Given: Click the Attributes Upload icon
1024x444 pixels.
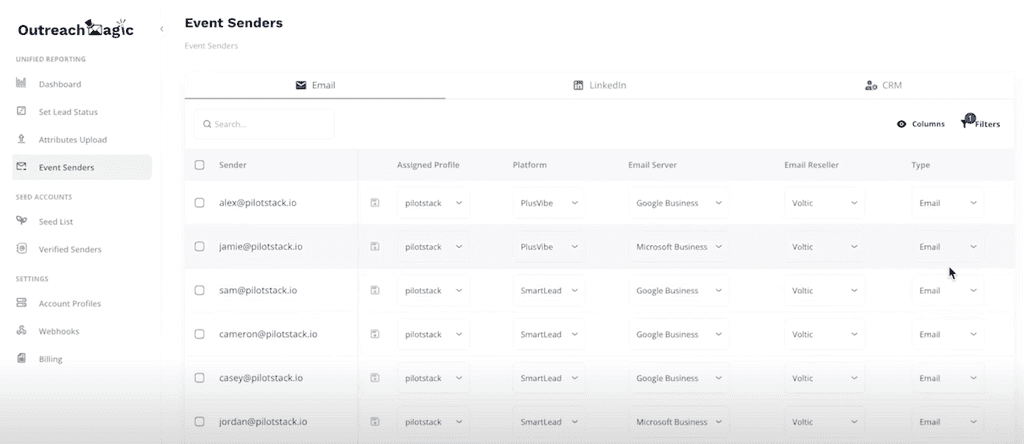Looking at the screenshot, I should pos(21,139).
